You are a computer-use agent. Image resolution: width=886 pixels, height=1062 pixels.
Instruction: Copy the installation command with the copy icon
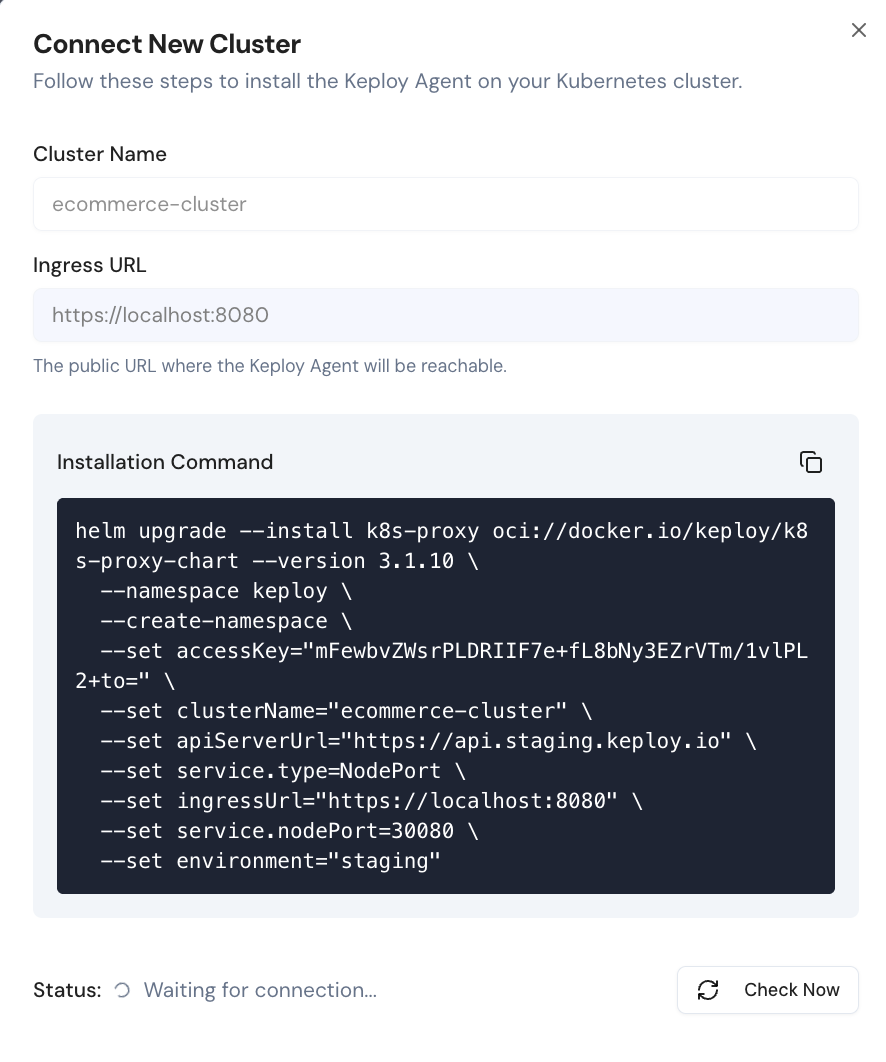pyautogui.click(x=810, y=462)
